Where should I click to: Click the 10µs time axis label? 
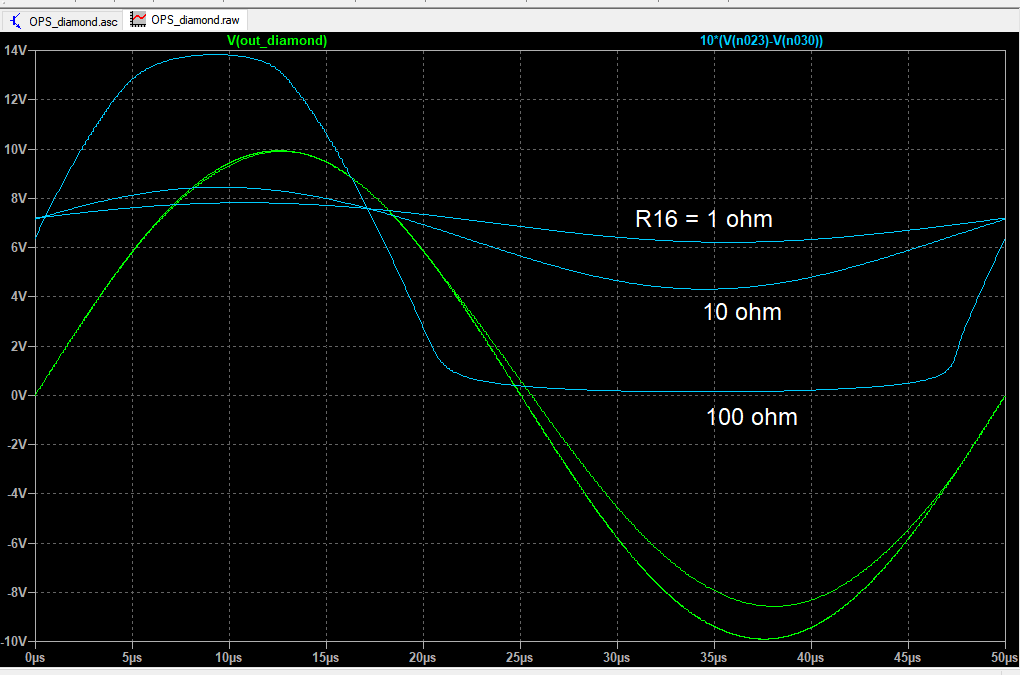point(228,657)
